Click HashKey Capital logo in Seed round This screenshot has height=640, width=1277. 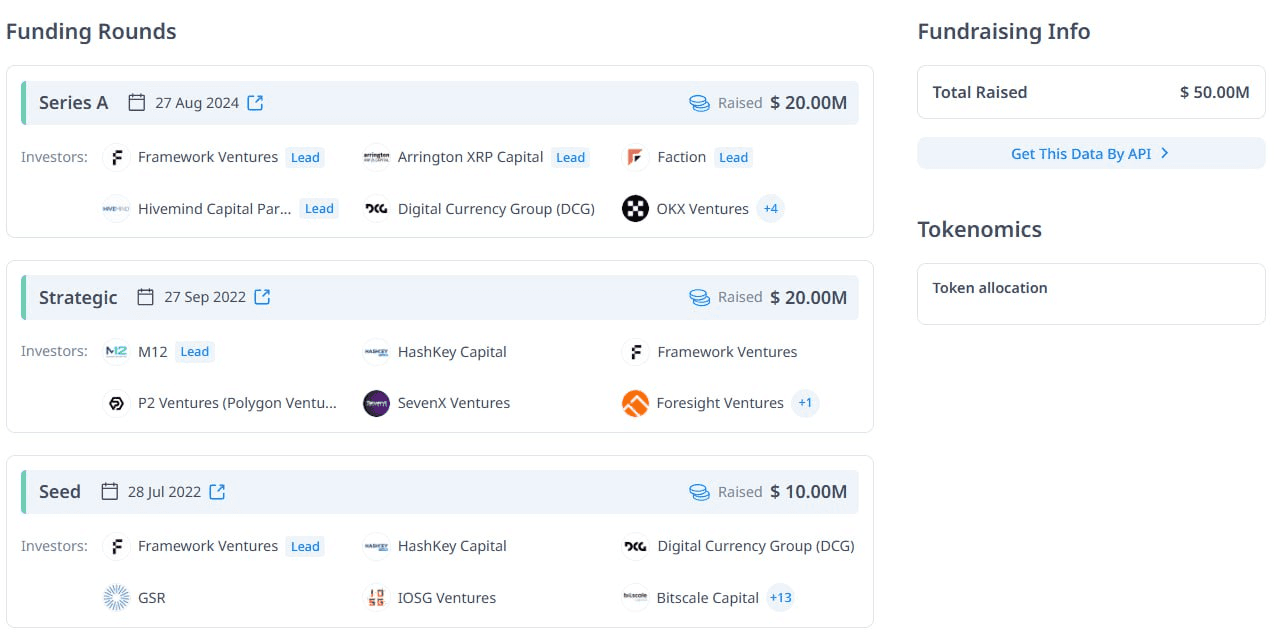pos(376,546)
